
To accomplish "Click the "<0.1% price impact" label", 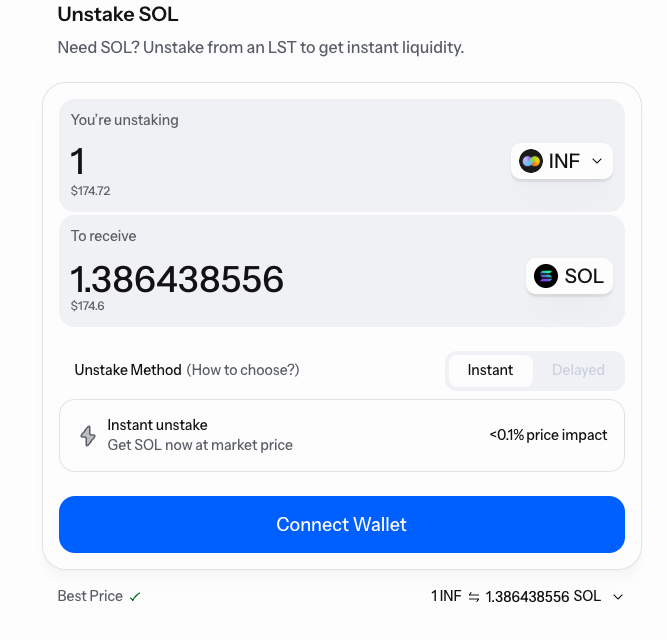I will pyautogui.click(x=548, y=435).
